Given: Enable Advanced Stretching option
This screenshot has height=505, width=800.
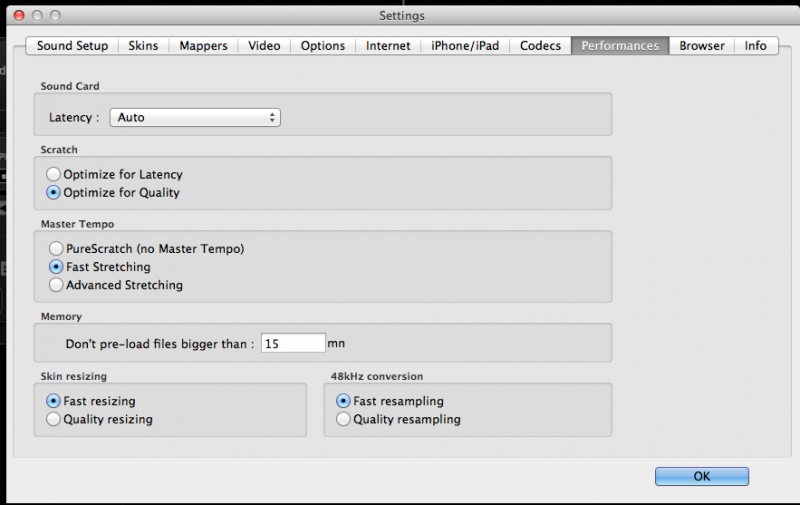Looking at the screenshot, I should point(57,285).
